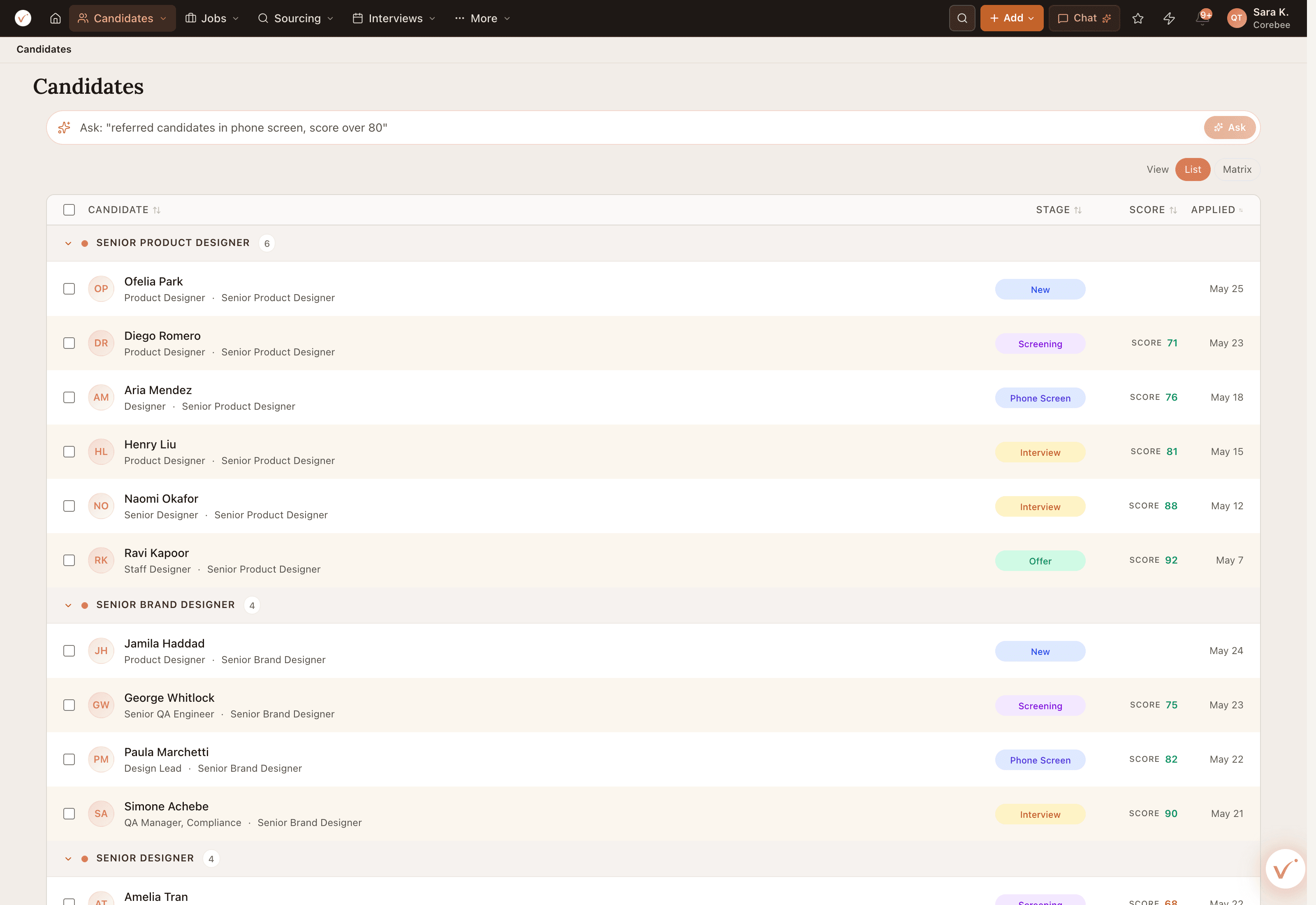Check the box for Henry Liu
This screenshot has height=905, width=1316.
point(69,452)
